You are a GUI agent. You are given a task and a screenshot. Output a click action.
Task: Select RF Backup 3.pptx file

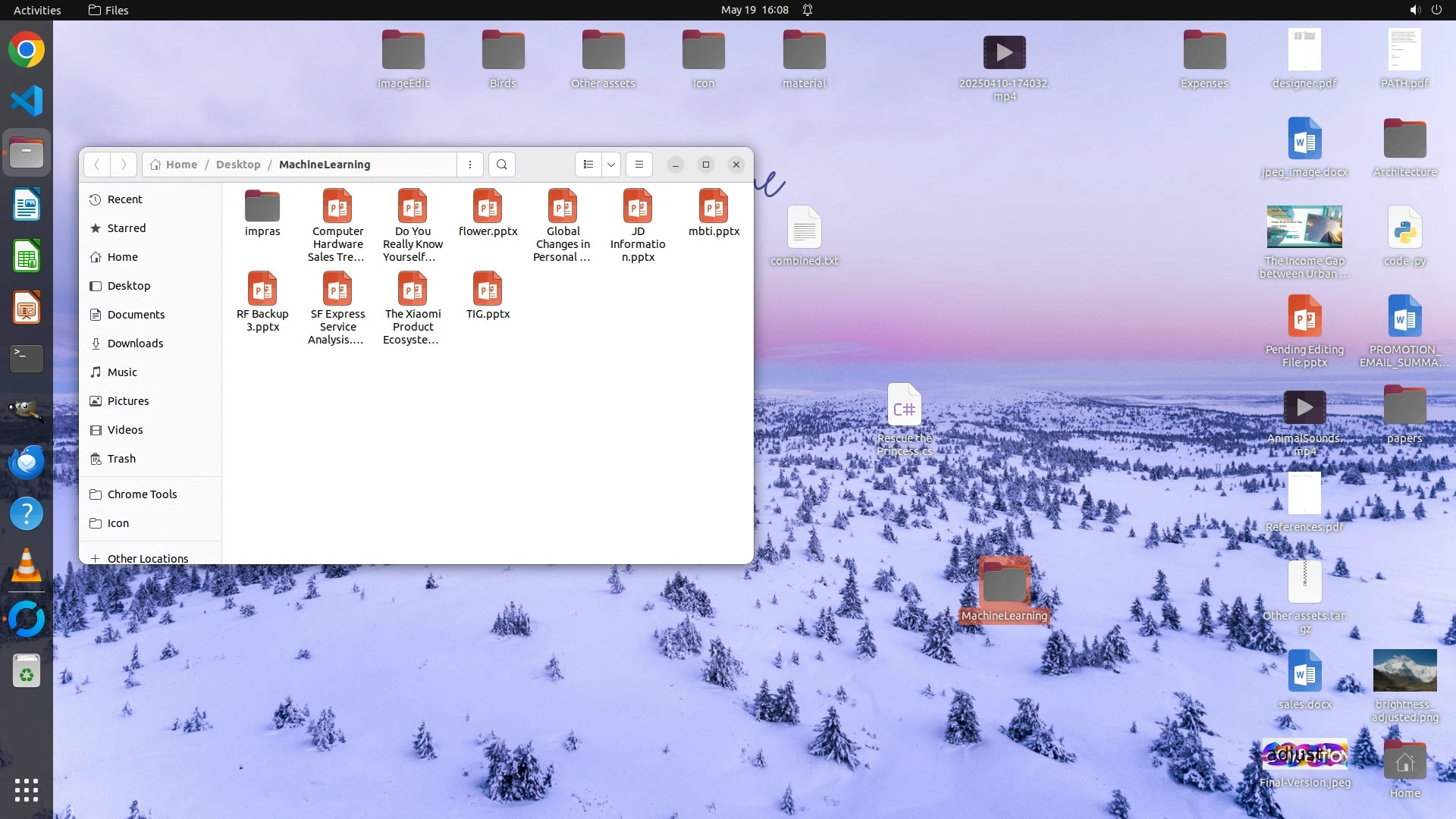point(262,301)
